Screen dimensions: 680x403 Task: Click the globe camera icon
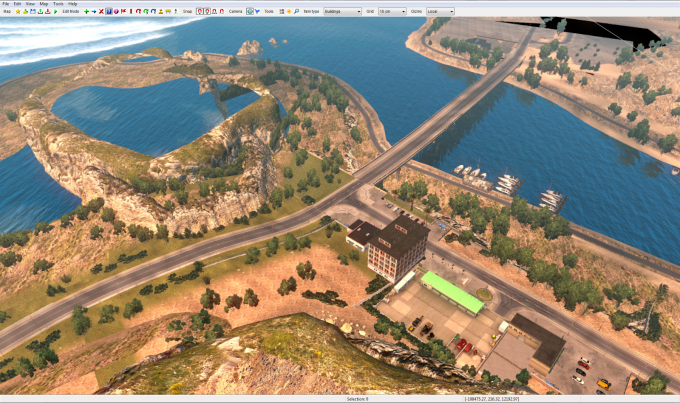click(250, 11)
